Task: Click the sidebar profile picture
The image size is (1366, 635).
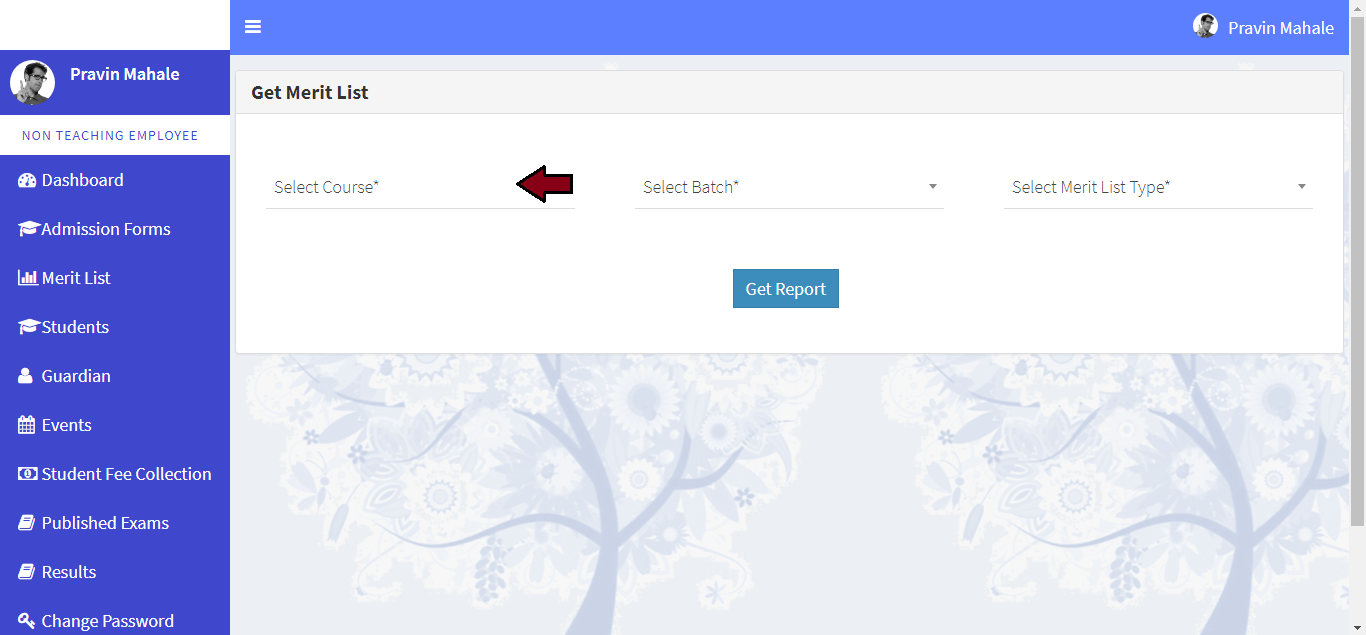Action: pyautogui.click(x=32, y=82)
